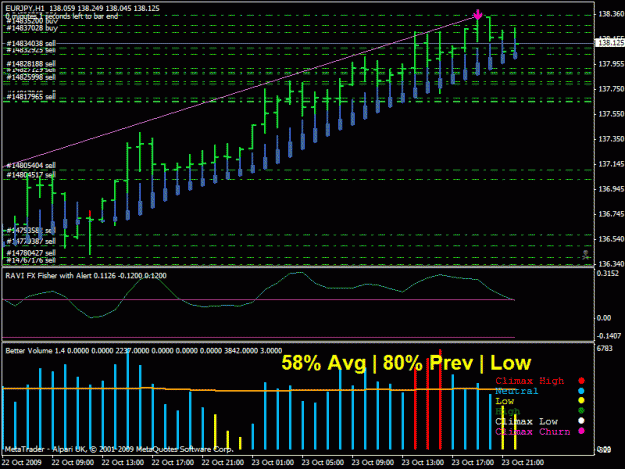Viewport: 625px width, 469px height.
Task: Select order label #14825998 sell
Action: (x=31, y=77)
